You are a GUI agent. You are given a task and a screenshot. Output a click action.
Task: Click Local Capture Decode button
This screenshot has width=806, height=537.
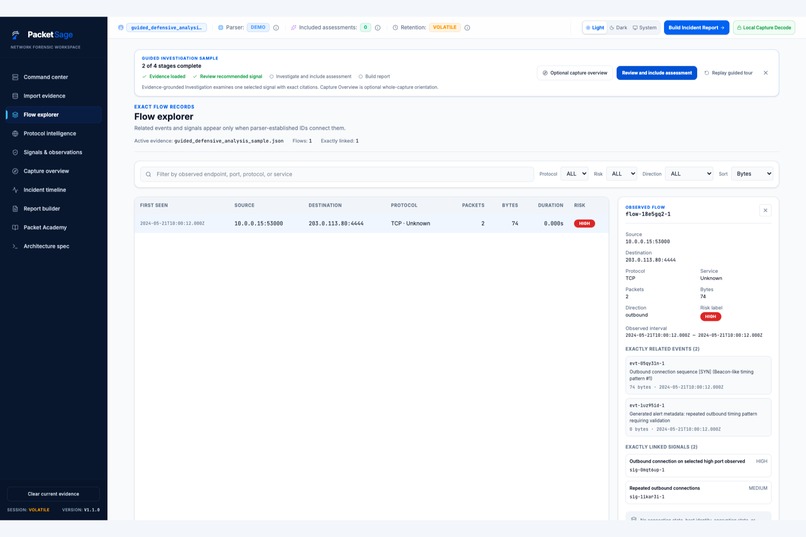pos(764,28)
